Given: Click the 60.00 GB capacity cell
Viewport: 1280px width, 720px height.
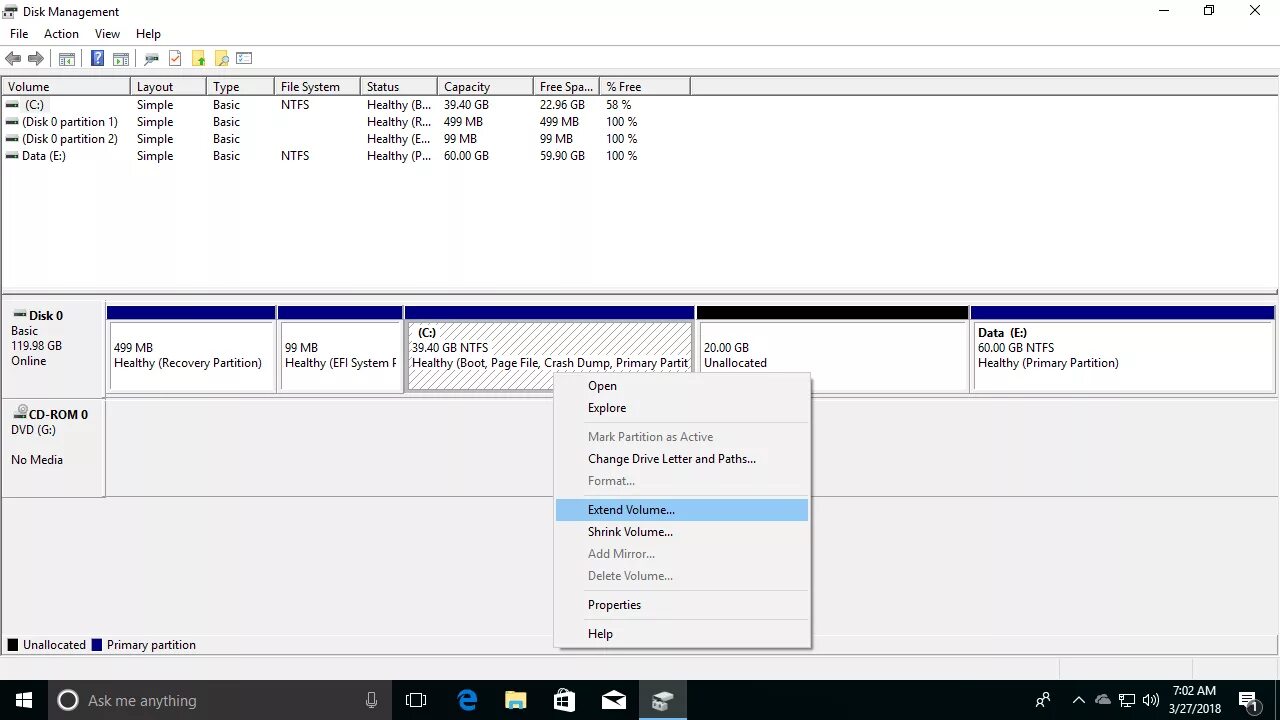Looking at the screenshot, I should pos(466,156).
